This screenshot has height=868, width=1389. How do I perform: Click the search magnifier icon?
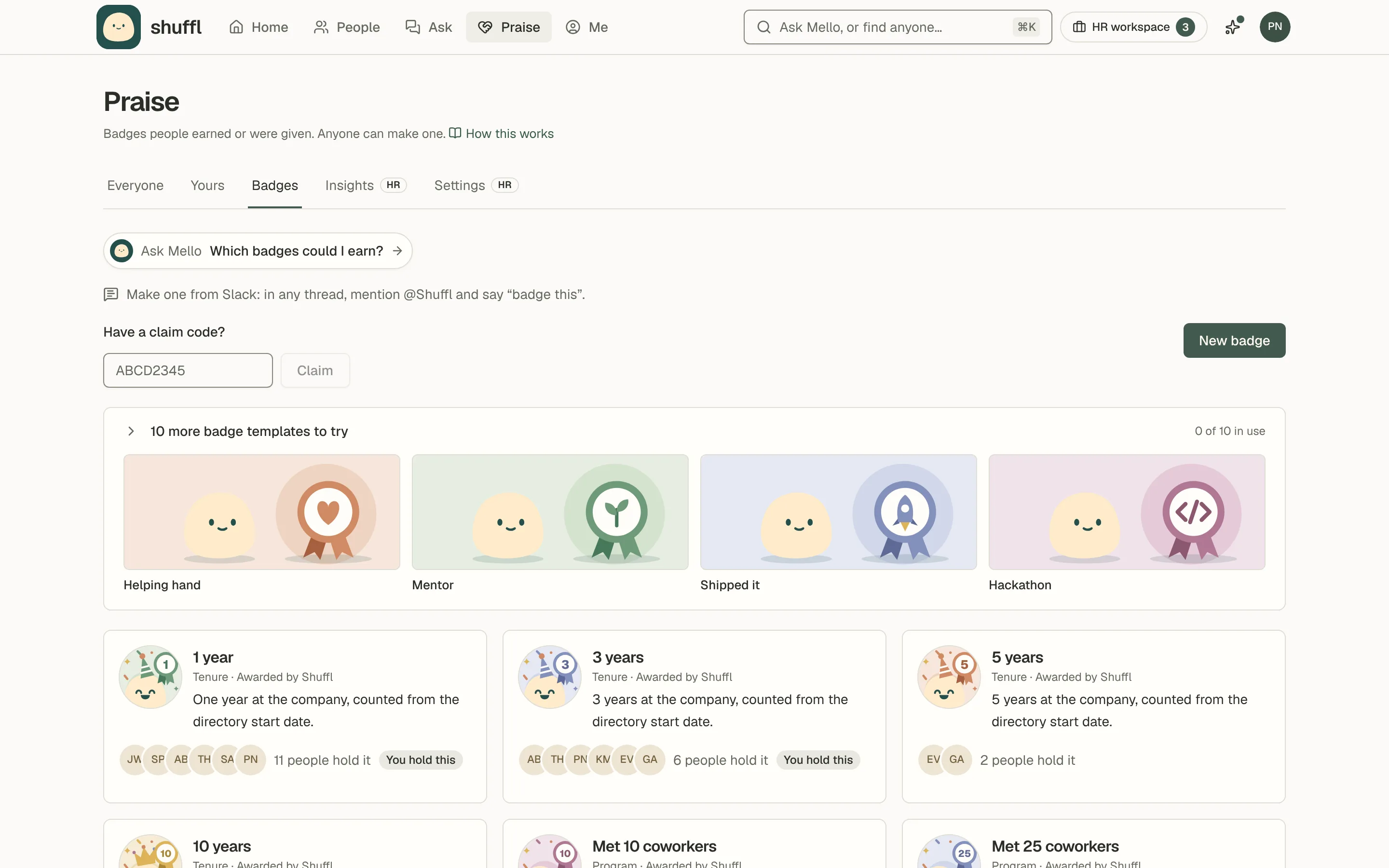tap(763, 27)
